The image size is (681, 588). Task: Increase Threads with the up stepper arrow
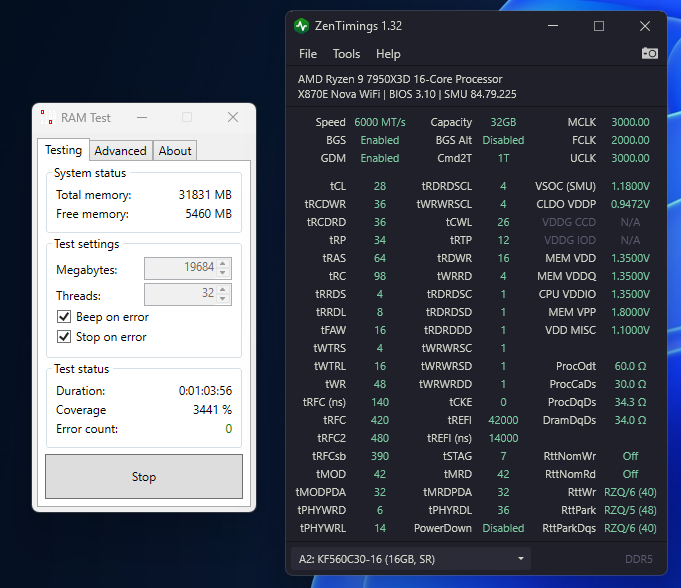tap(223, 289)
